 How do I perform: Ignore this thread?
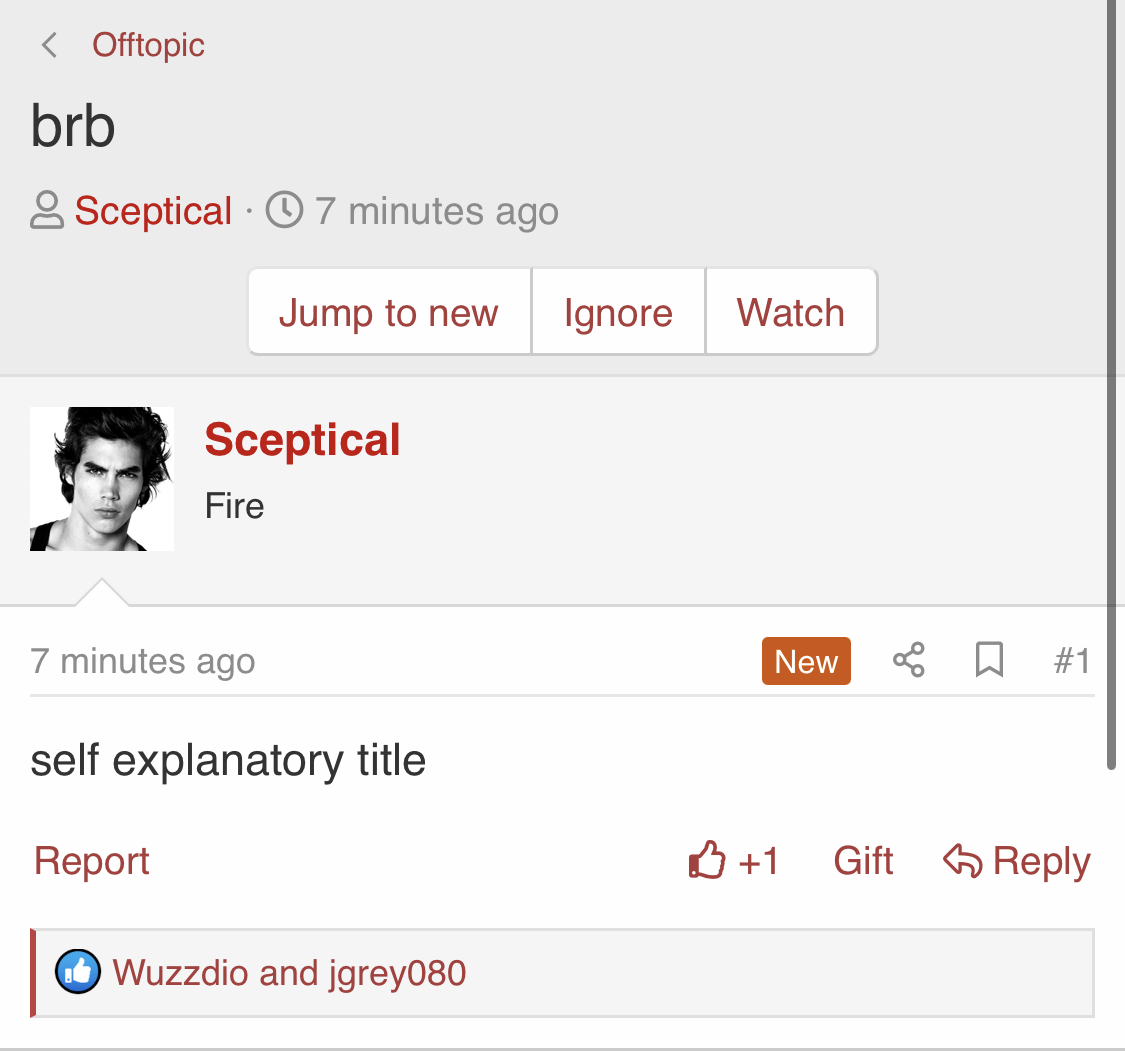tap(618, 313)
